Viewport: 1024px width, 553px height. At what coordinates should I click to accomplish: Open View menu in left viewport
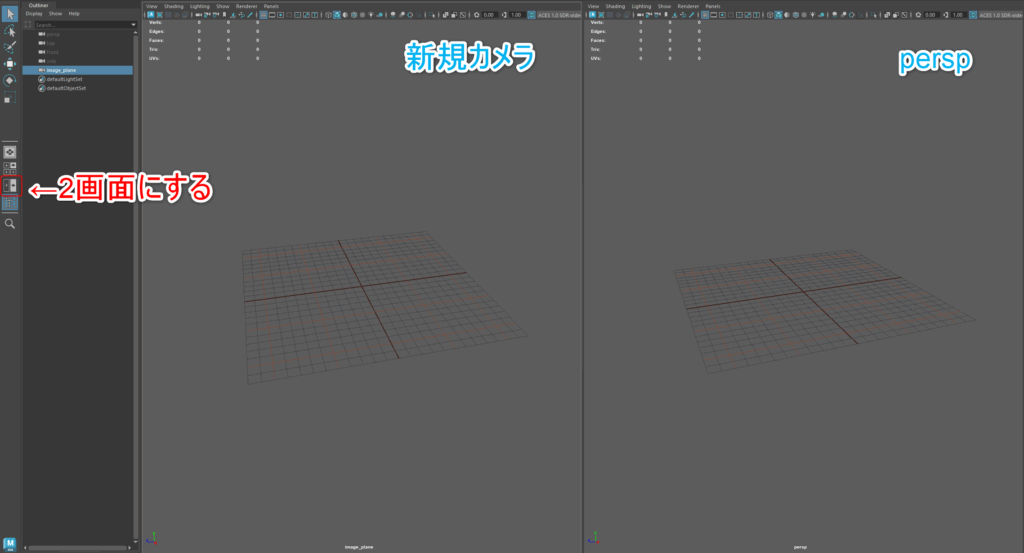pos(152,6)
